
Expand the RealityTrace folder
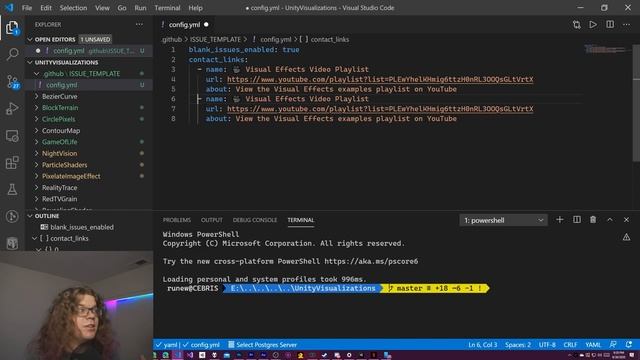[37, 188]
